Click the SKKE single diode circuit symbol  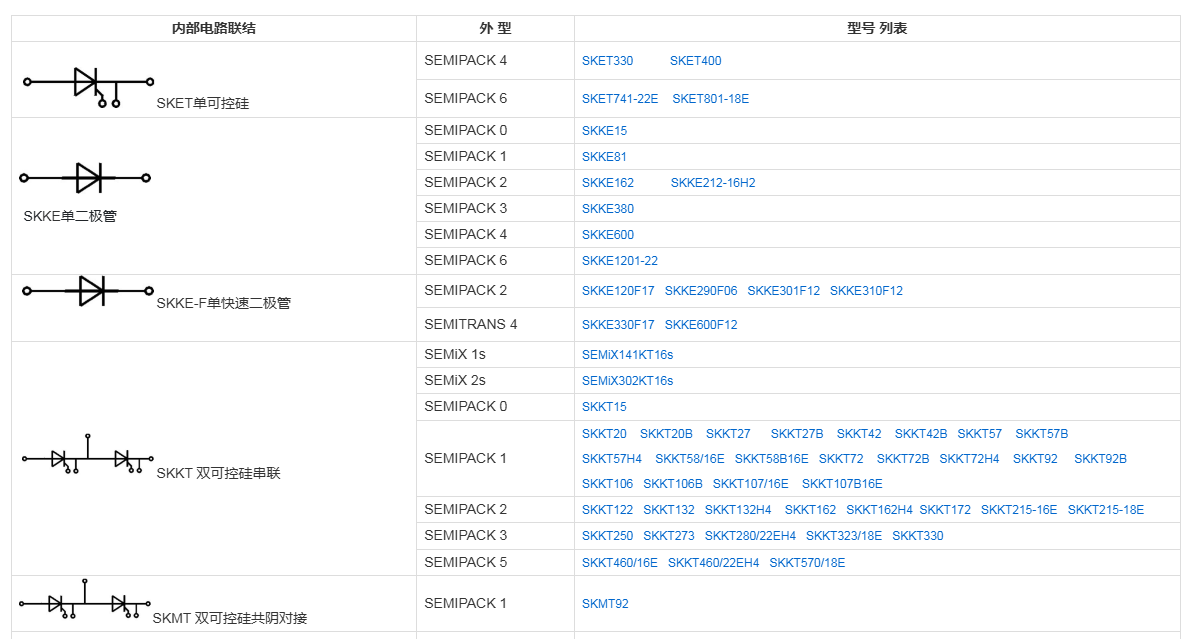[85, 178]
